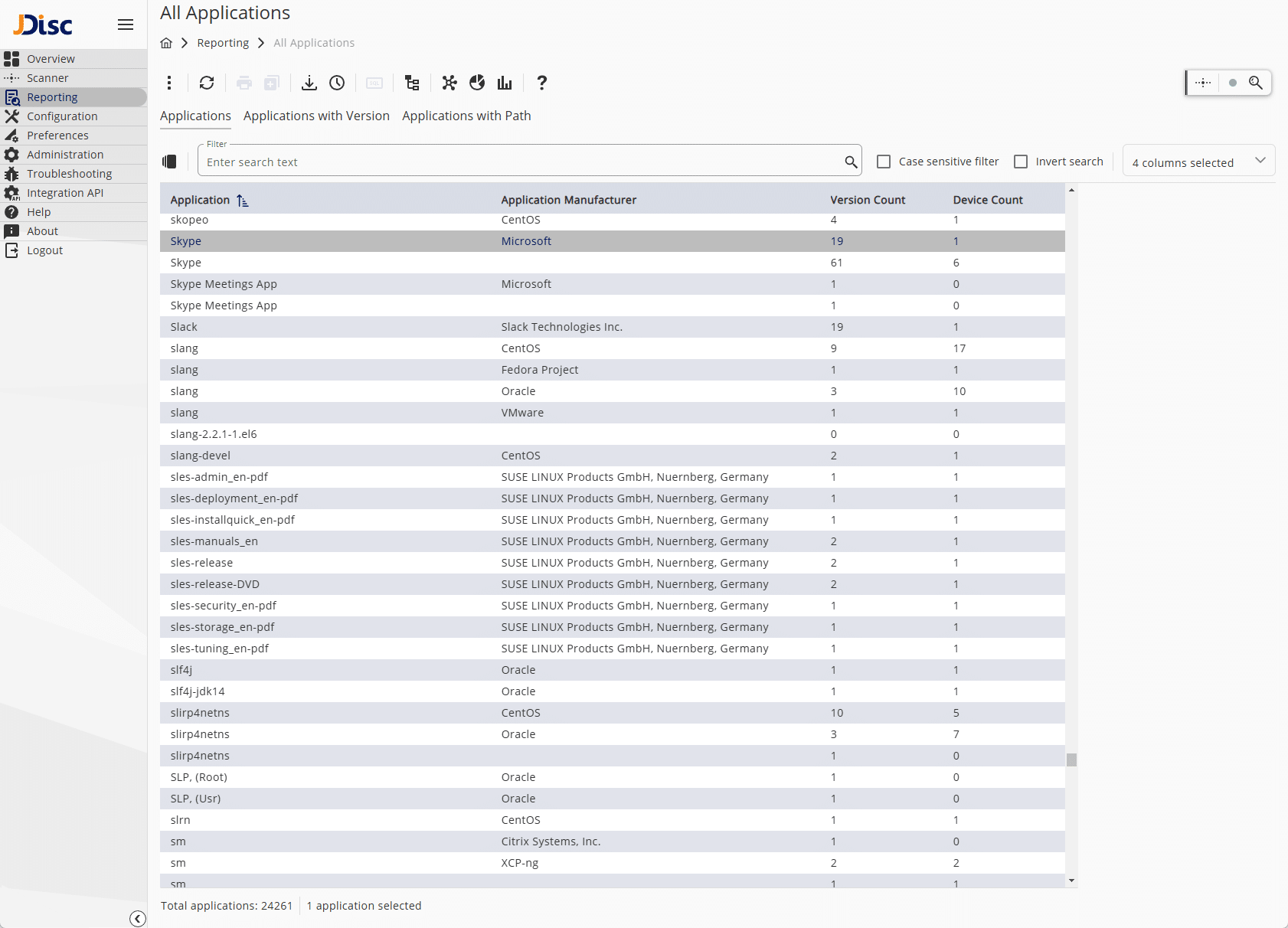Toggle the Invert search checkbox
The width and height of the screenshot is (1288, 928).
[1021, 162]
